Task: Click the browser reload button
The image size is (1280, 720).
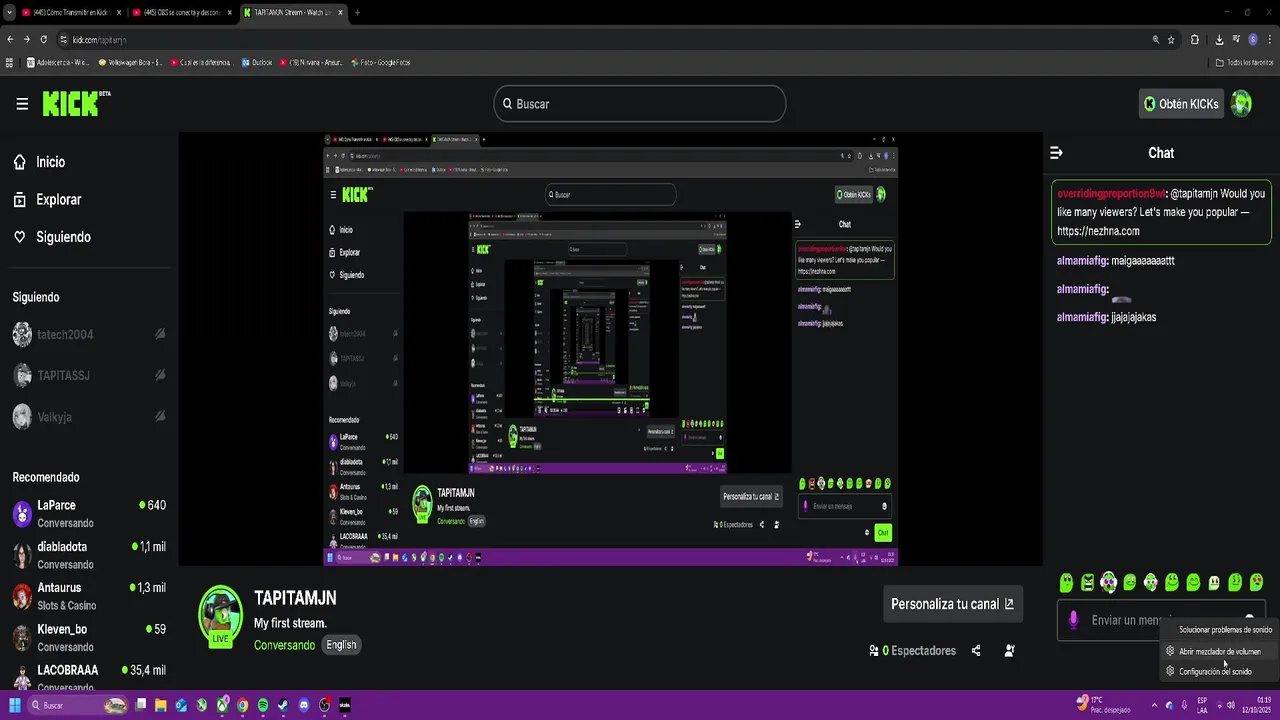Action: (44, 40)
